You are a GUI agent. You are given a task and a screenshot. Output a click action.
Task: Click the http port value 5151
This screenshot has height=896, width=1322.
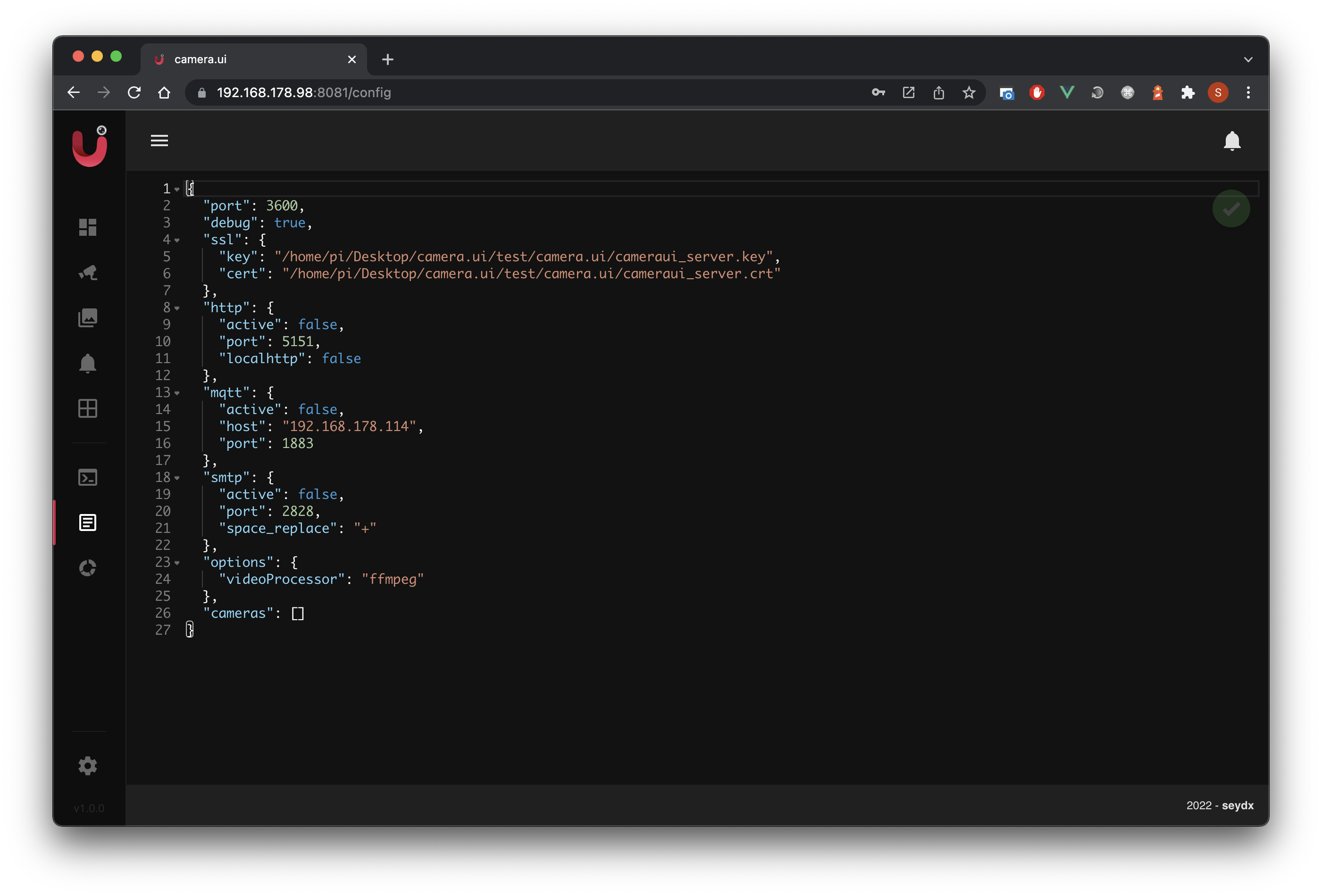(x=298, y=342)
